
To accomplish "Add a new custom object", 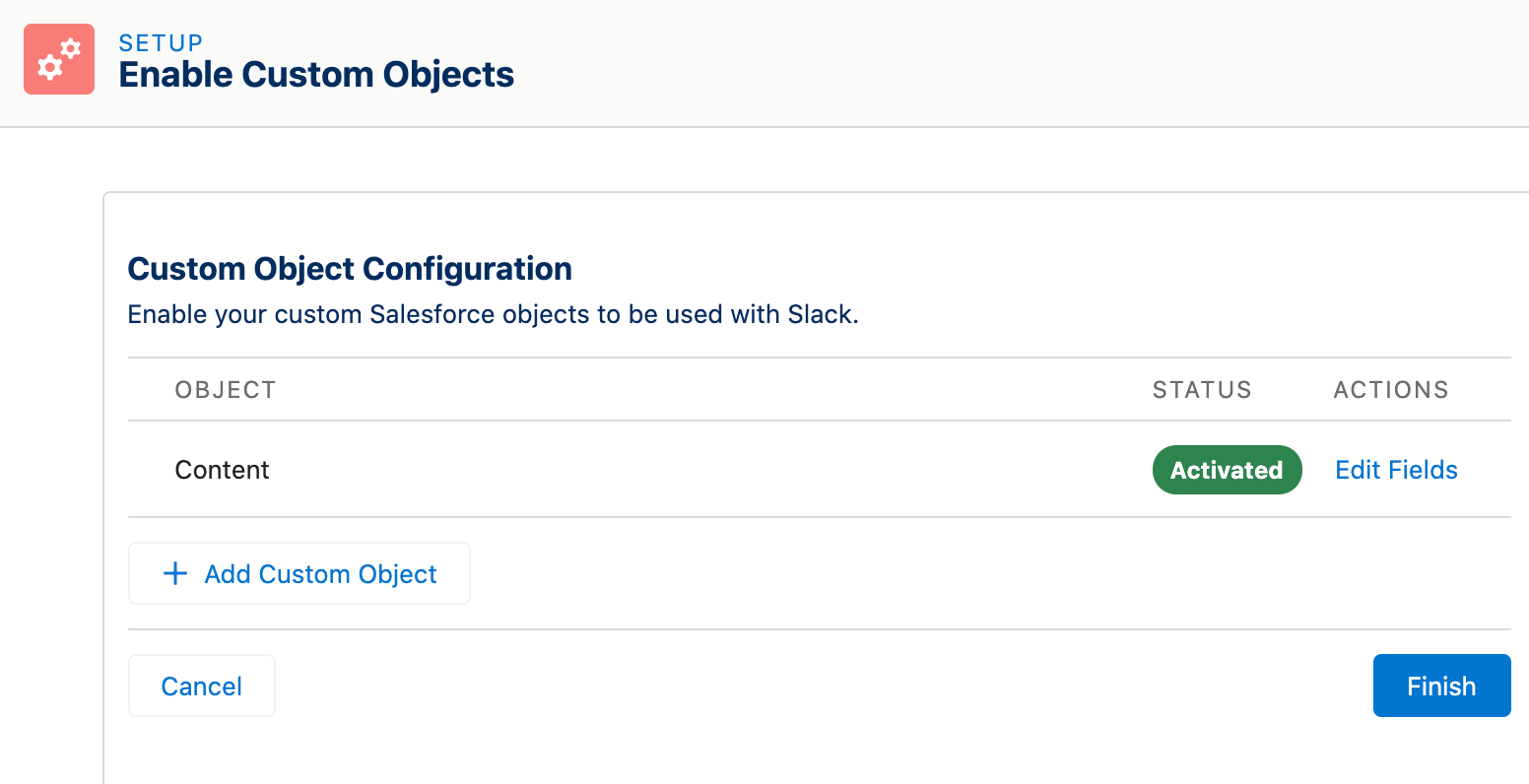I will (x=299, y=573).
